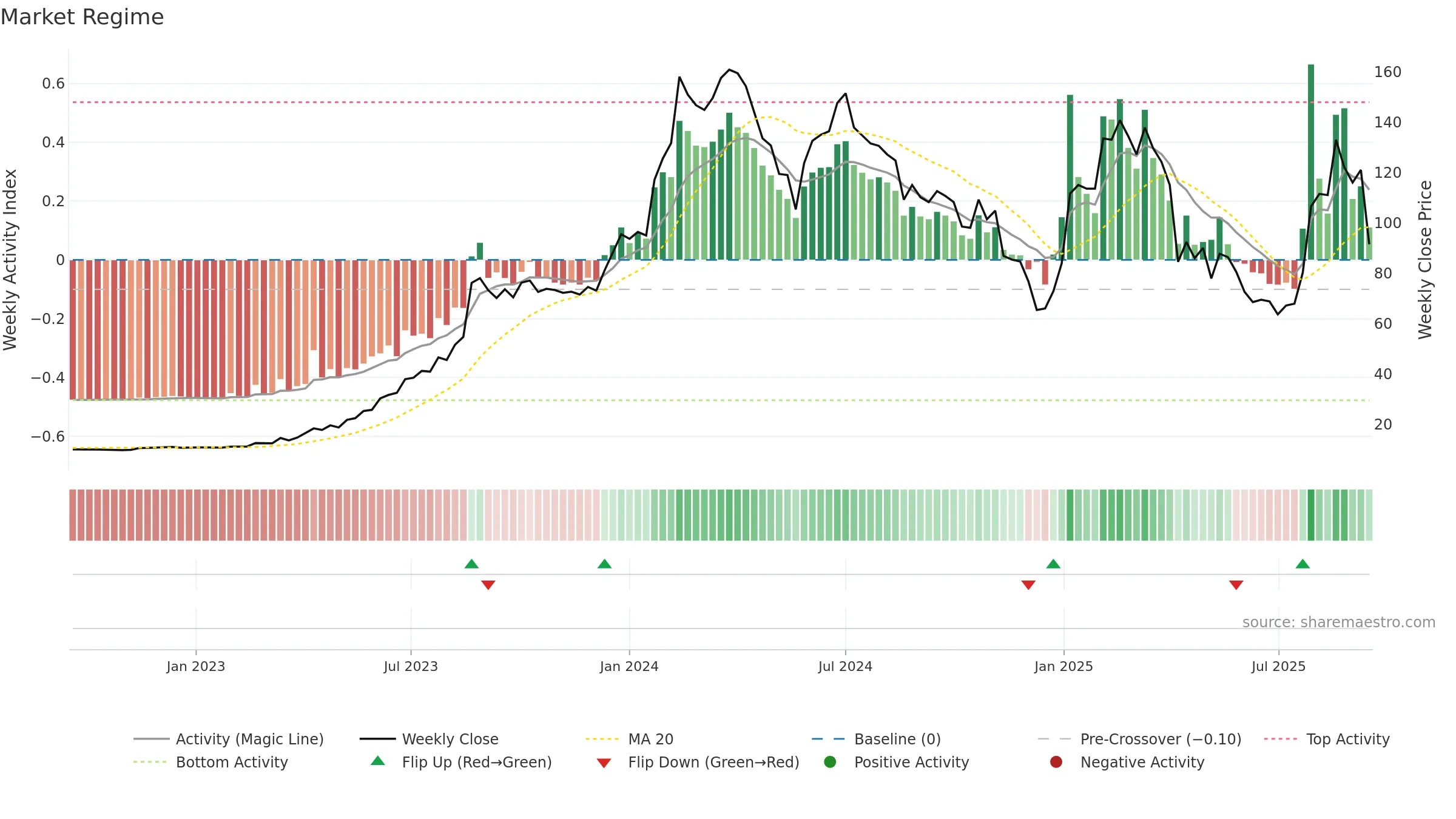The width and height of the screenshot is (1456, 819).
Task: Click the 0.6 left axis tick
Action: pyautogui.click(x=53, y=84)
